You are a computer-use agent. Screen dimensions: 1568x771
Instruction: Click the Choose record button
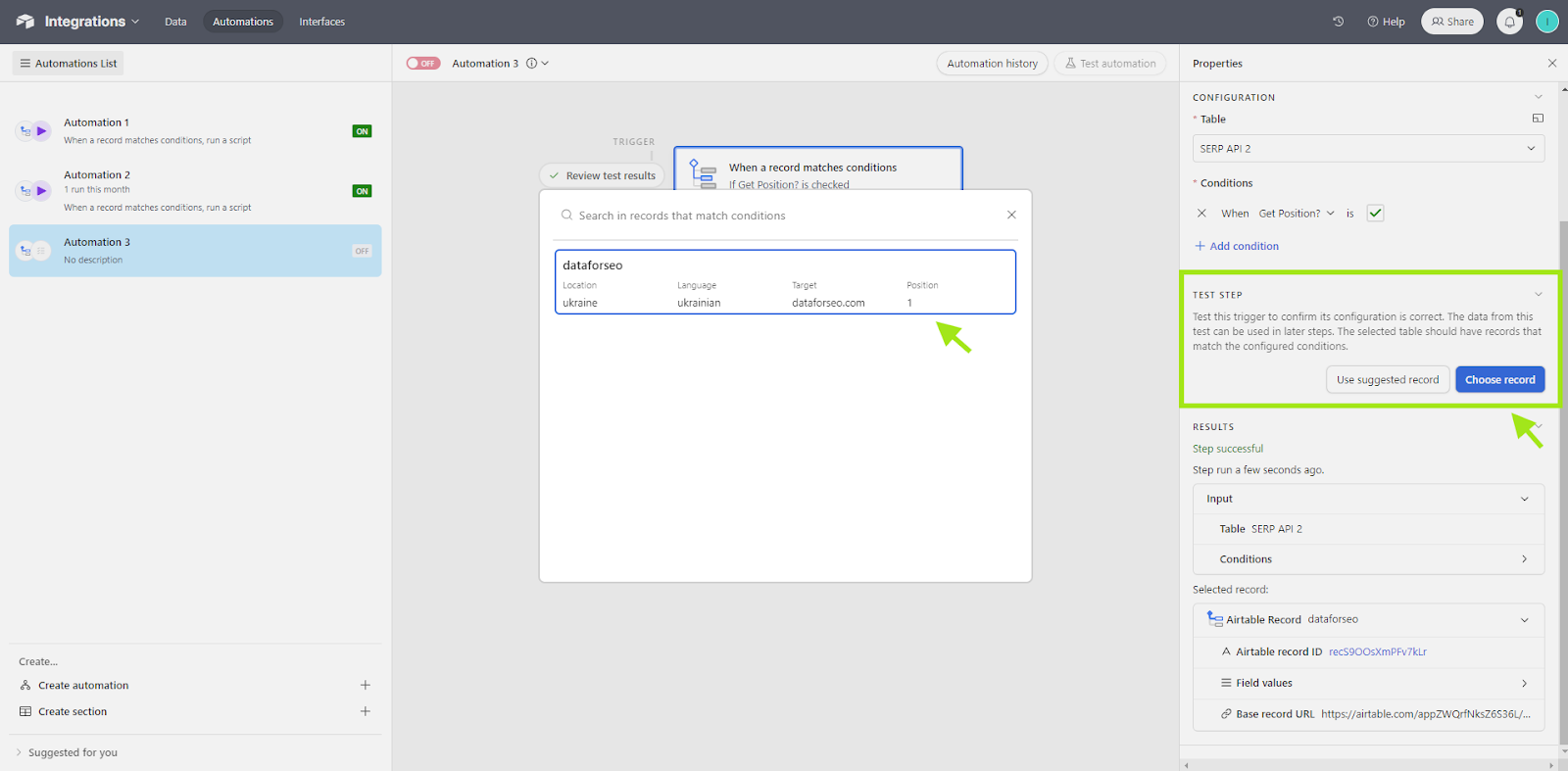1499,379
